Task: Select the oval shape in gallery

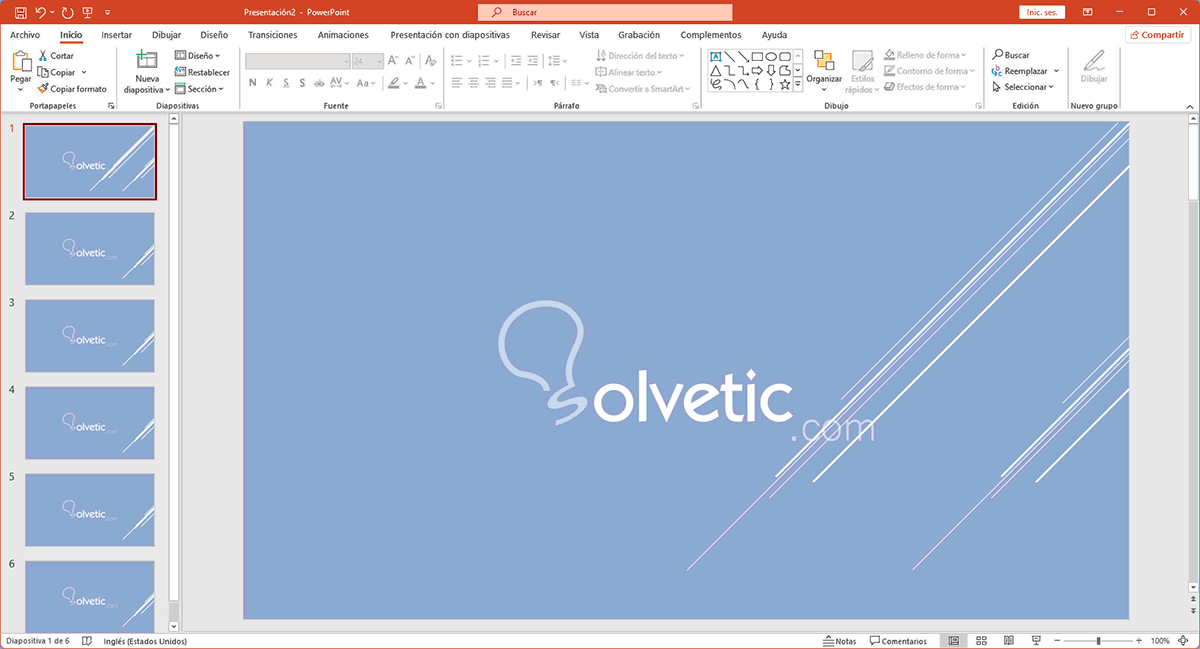Action: pos(771,56)
